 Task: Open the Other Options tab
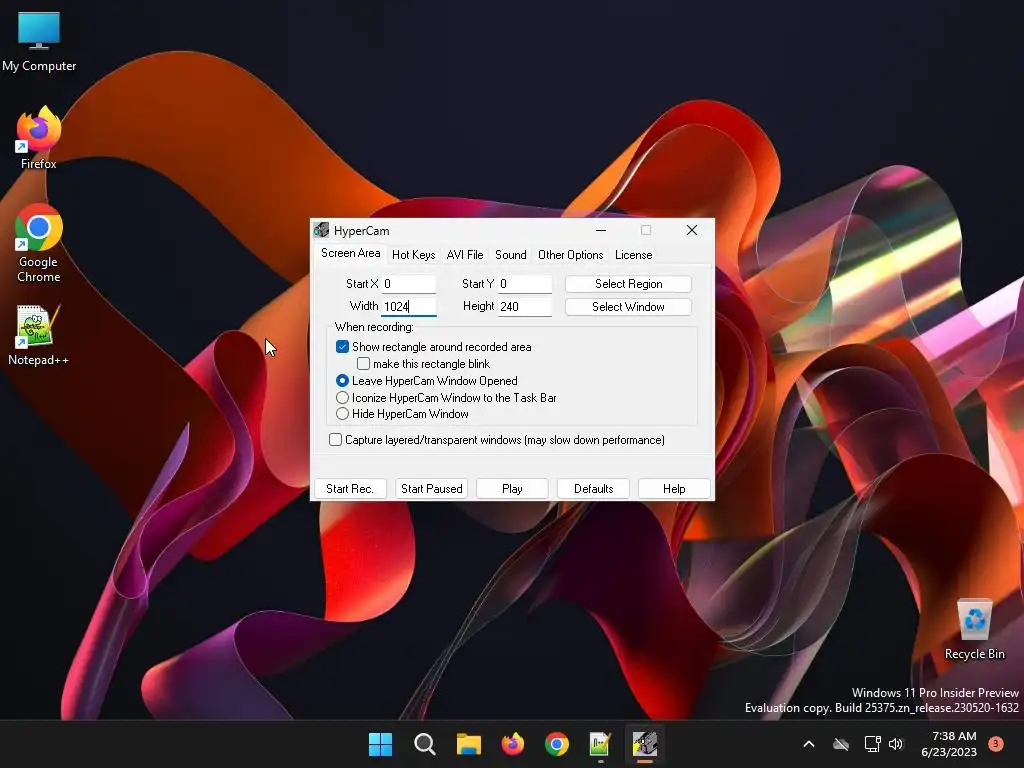coord(571,255)
